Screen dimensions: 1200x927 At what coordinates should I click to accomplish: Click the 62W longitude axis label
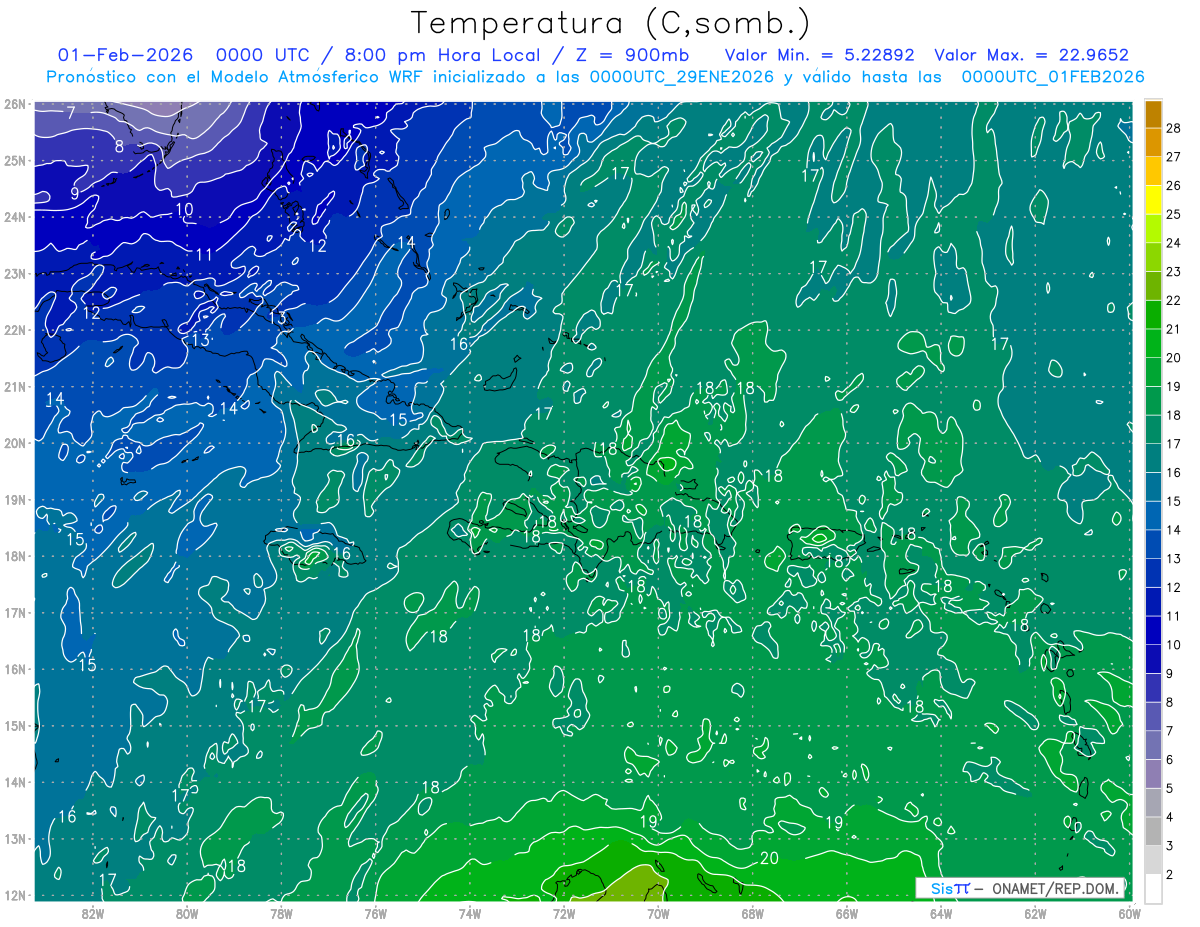point(1035,913)
